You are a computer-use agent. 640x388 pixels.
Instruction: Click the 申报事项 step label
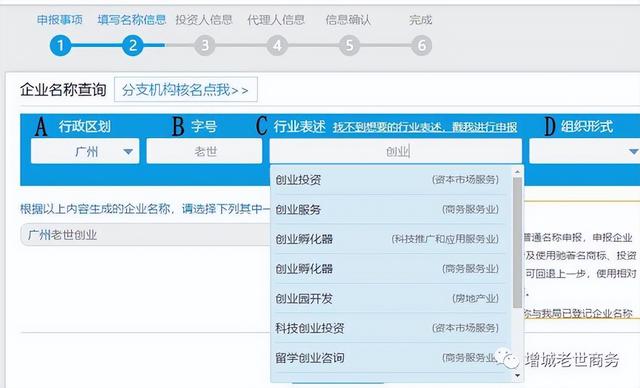tap(60, 20)
